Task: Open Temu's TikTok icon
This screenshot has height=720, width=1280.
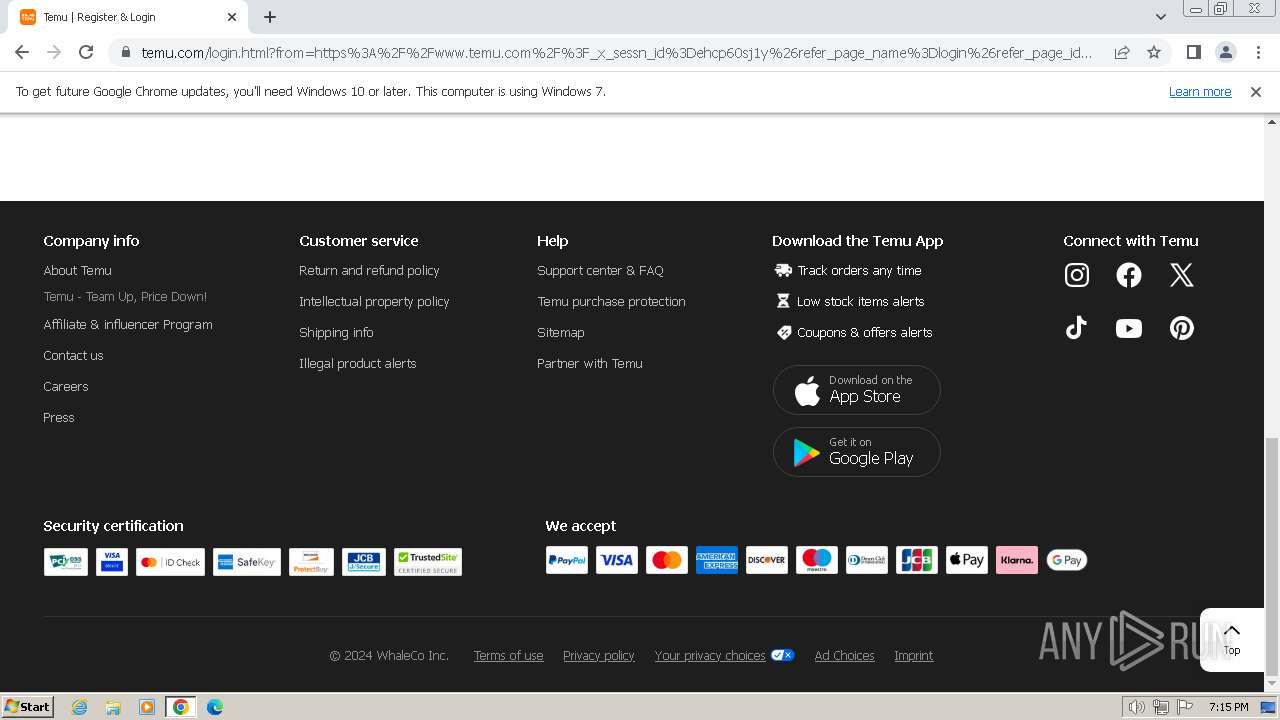Action: click(x=1076, y=328)
